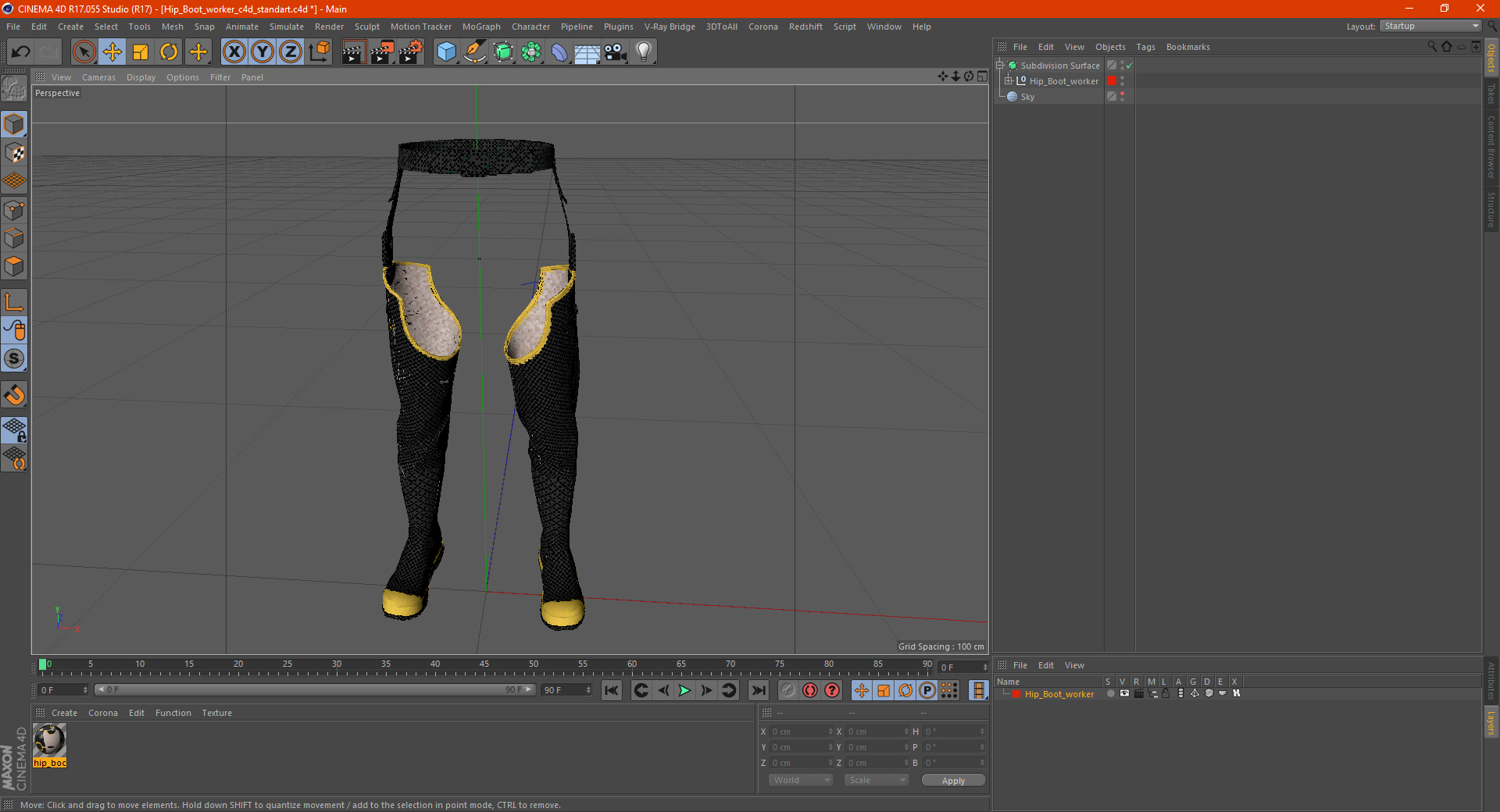
Task: Enable Axis mode tool
Action: point(14,302)
